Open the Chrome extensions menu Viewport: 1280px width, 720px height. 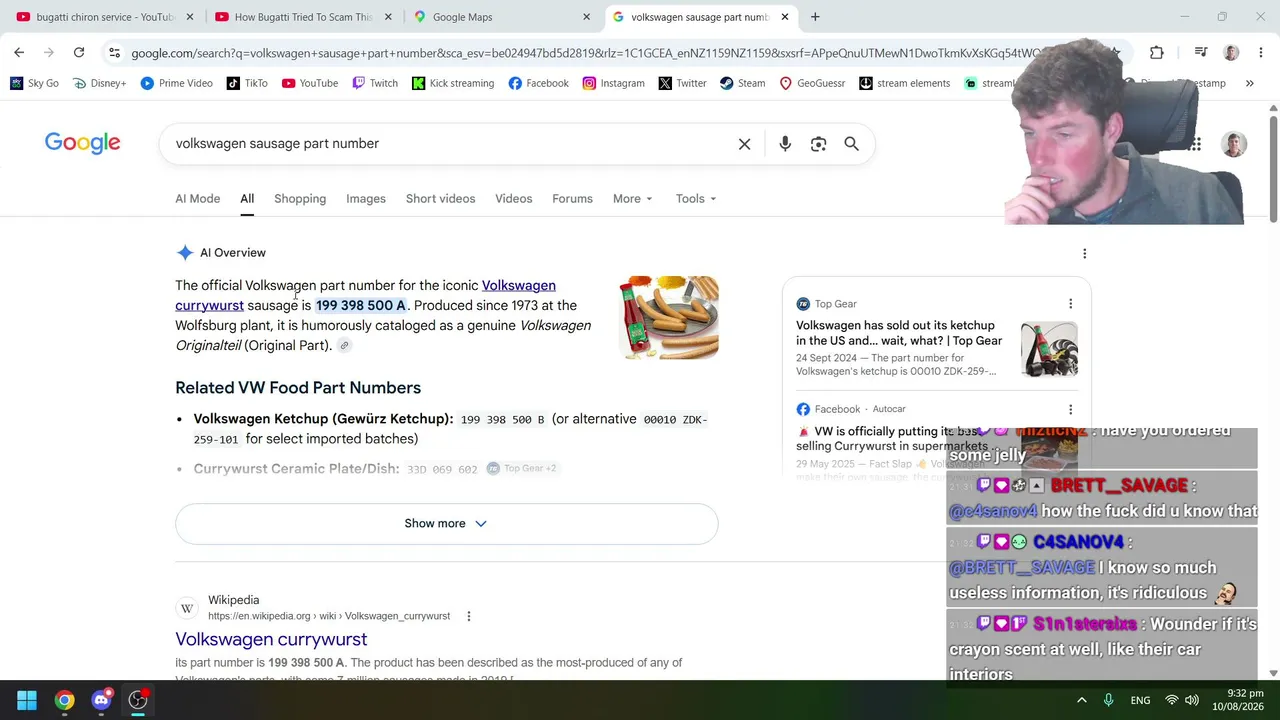click(x=1157, y=53)
